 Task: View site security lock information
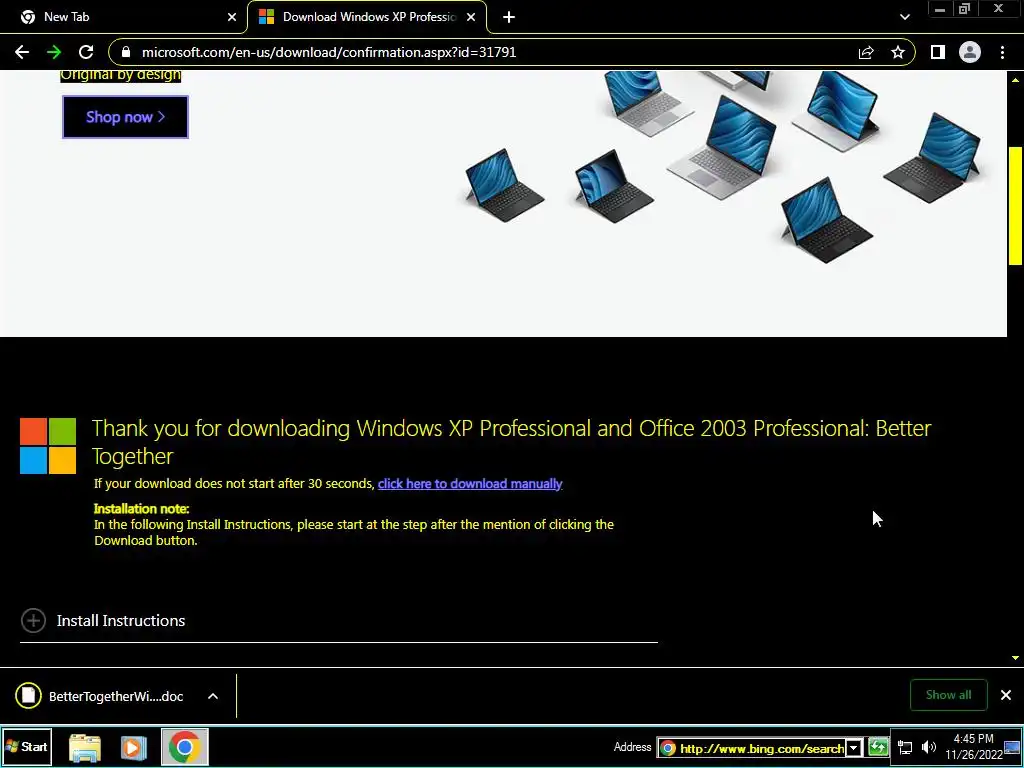(x=126, y=52)
